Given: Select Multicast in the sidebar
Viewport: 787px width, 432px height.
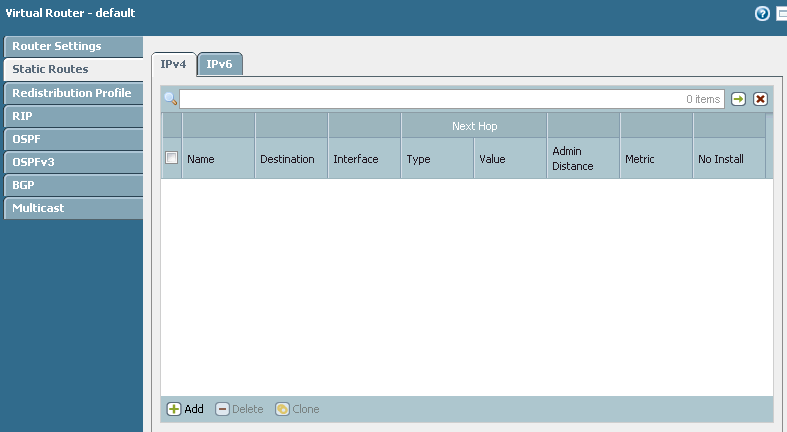Looking at the screenshot, I should point(39,208).
